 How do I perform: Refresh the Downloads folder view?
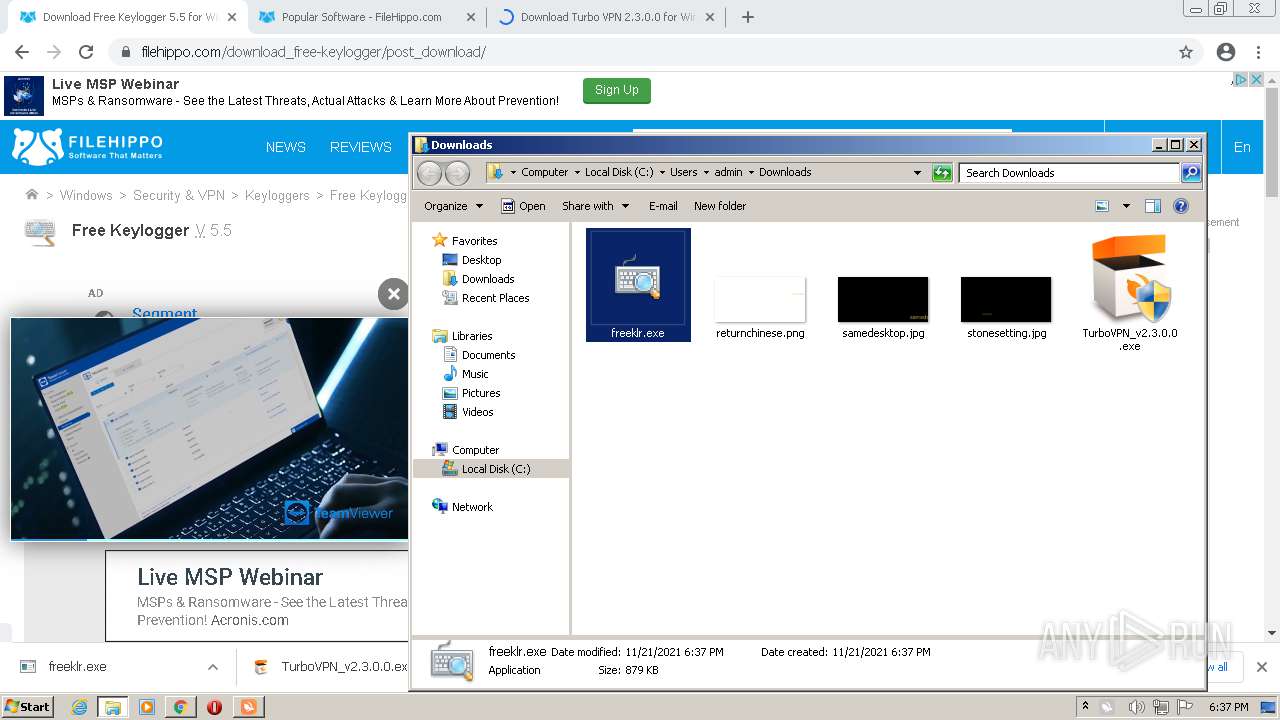point(942,173)
